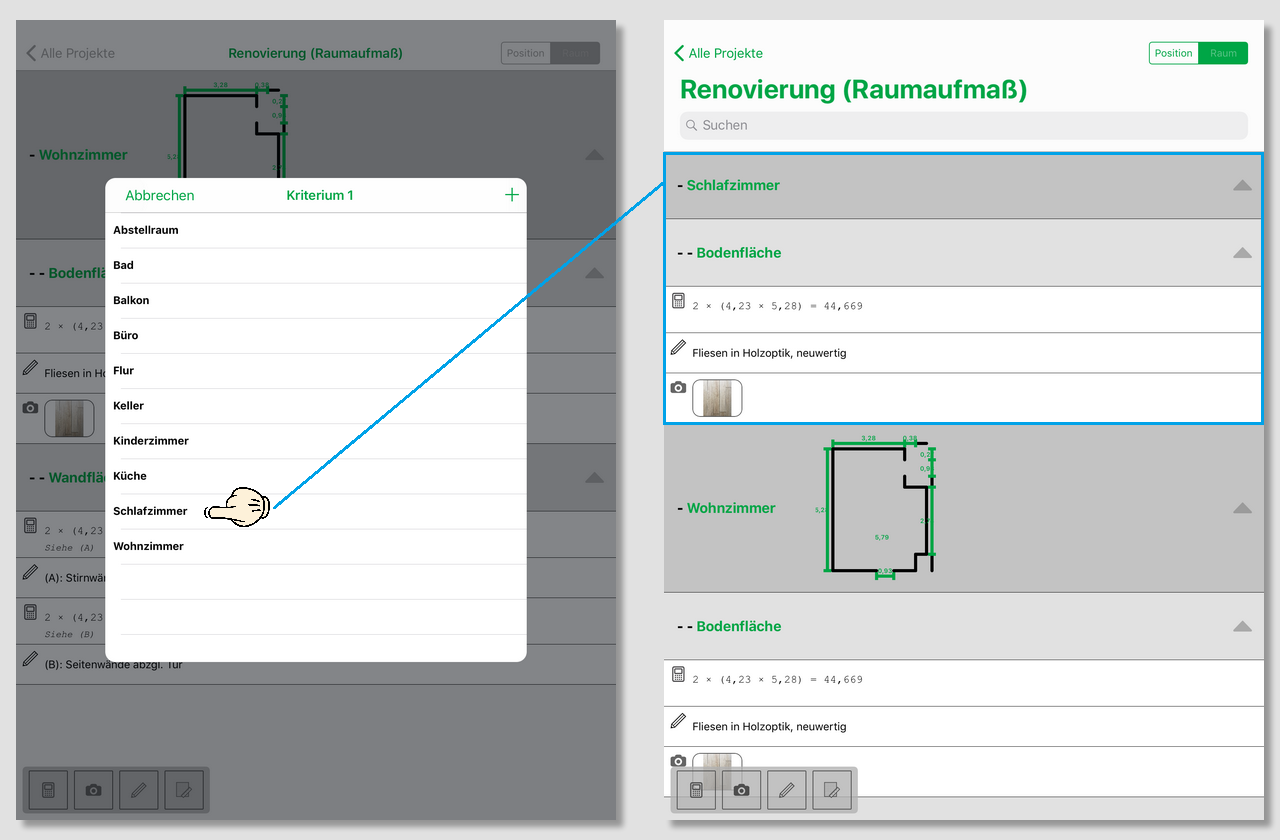Tap calculator icon in left Bodenfläche row
This screenshot has height=840, width=1280.
30,321
